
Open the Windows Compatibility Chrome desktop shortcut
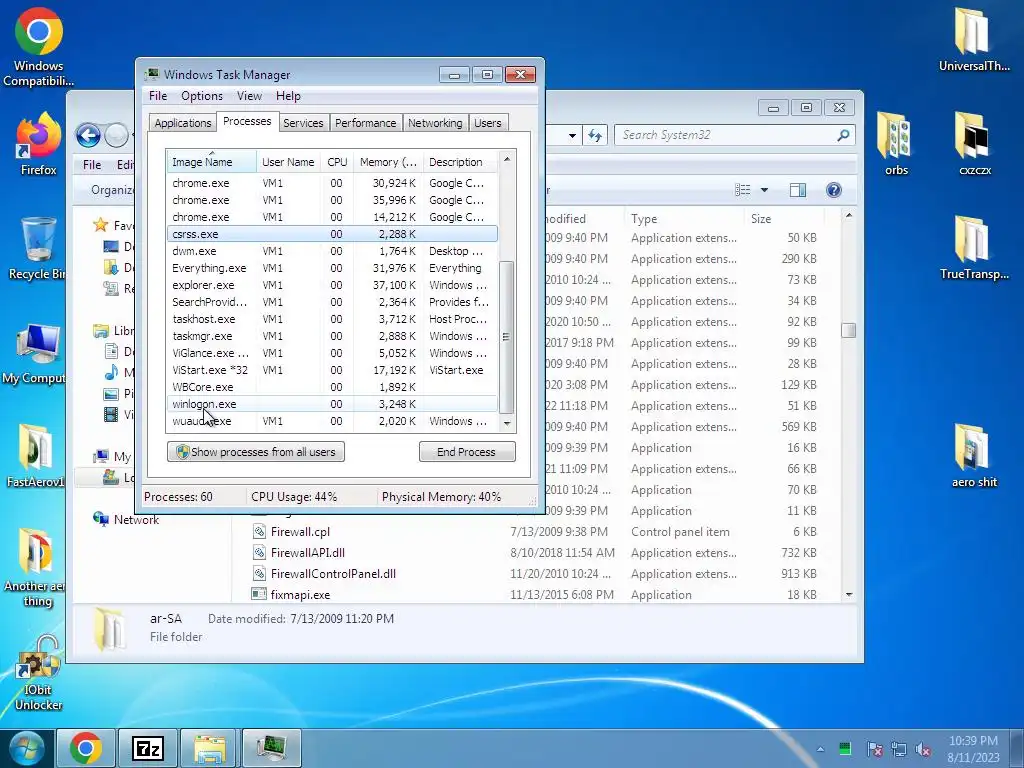point(39,47)
